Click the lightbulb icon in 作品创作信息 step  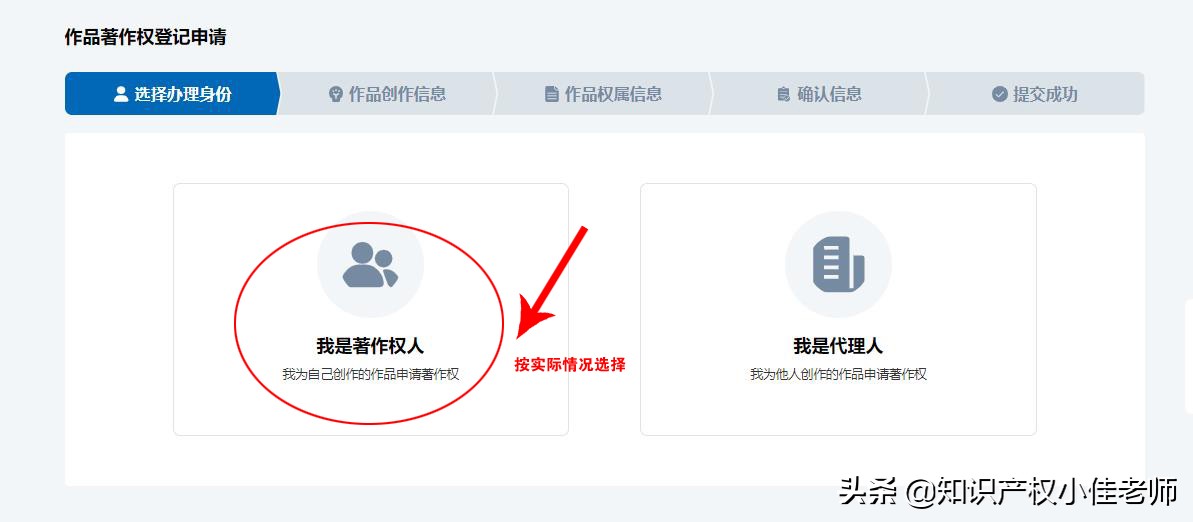[336, 94]
